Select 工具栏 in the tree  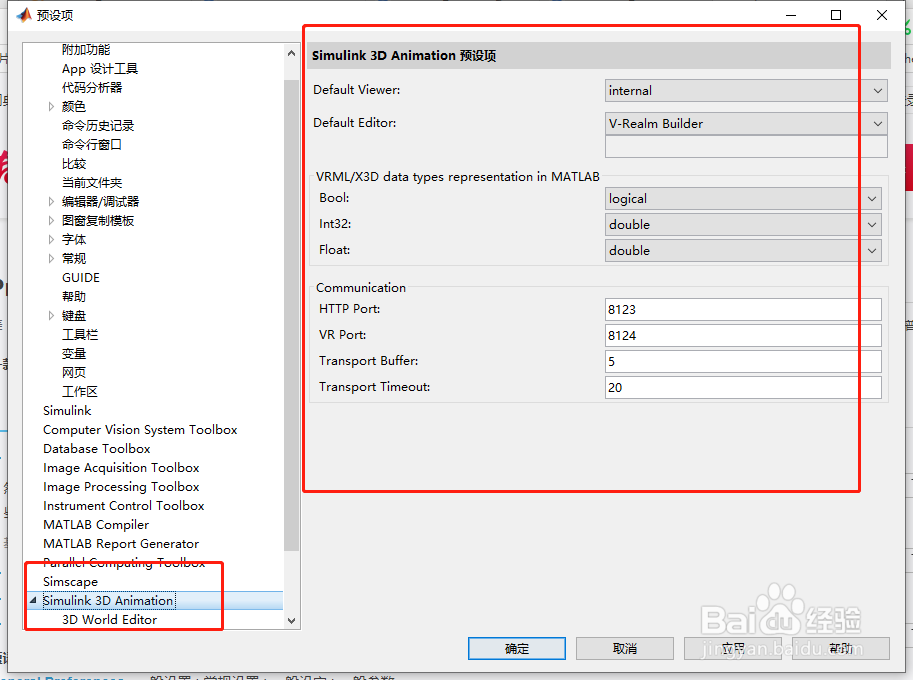tap(80, 335)
